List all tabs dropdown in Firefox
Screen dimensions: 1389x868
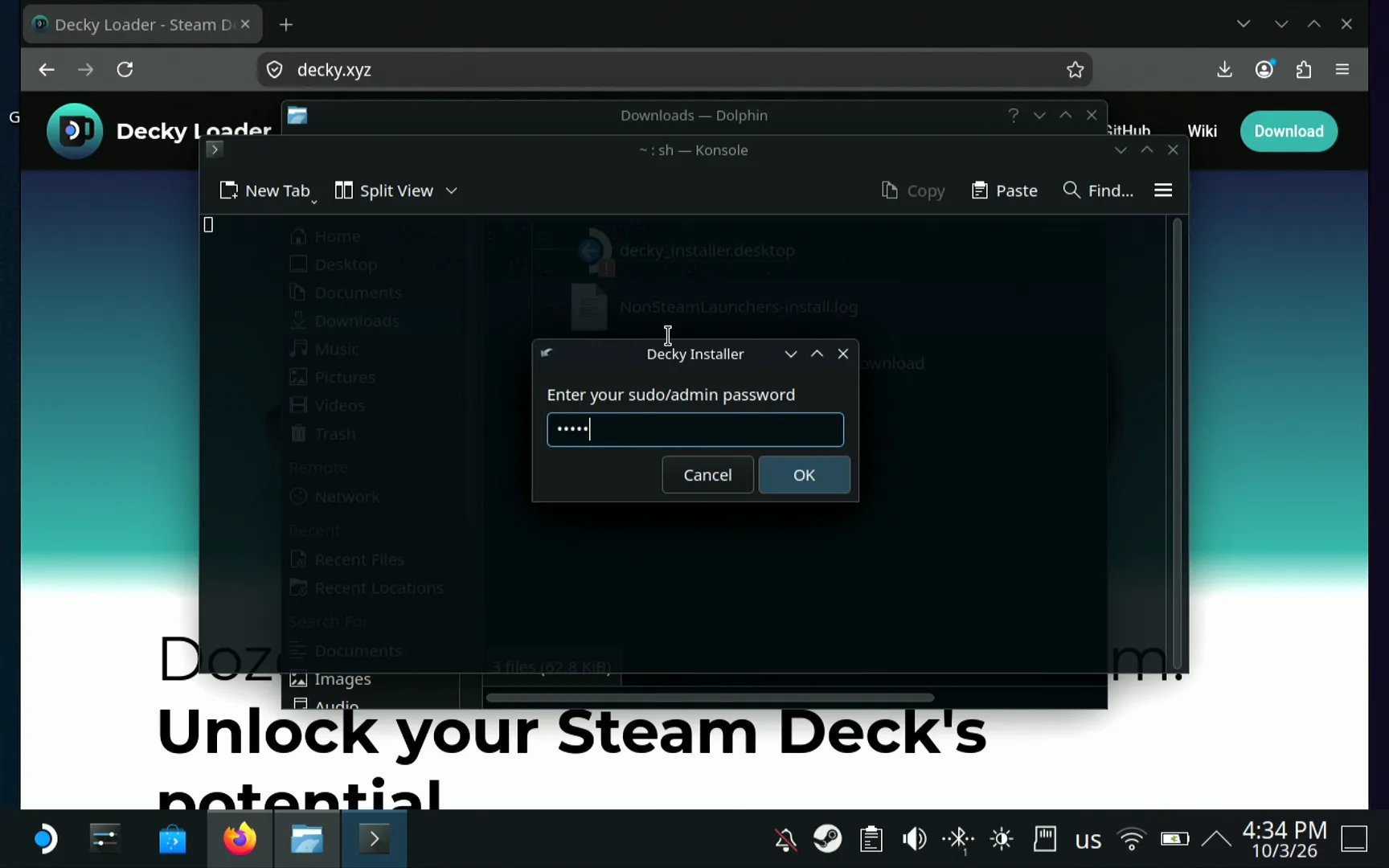tap(1244, 24)
